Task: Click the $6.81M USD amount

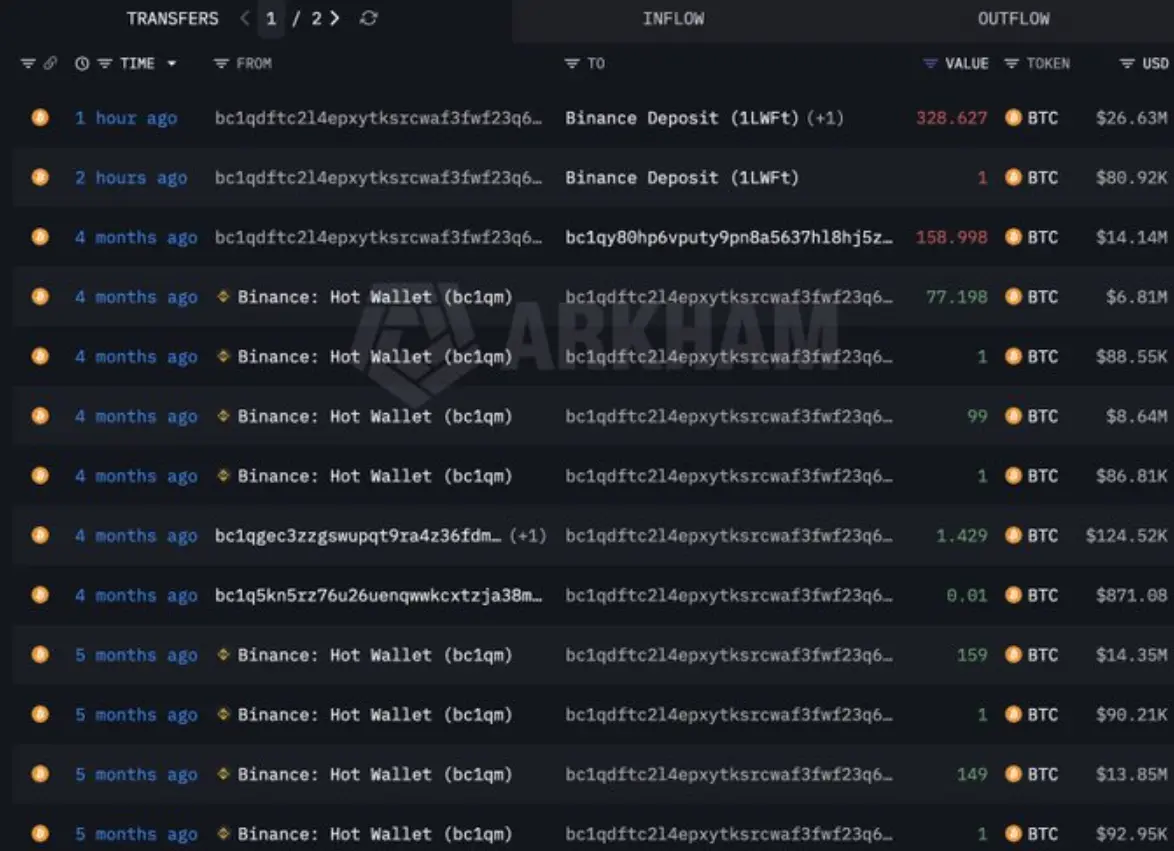Action: [1137, 297]
